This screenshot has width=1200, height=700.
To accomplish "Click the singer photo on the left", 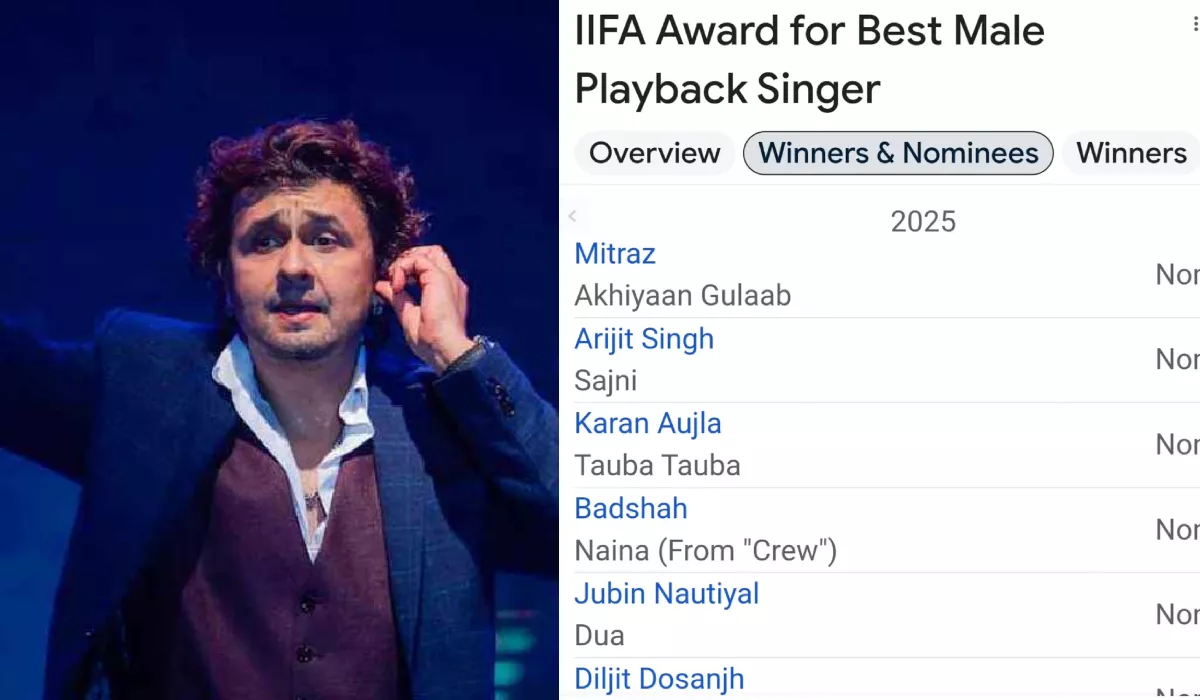I will click(279, 350).
